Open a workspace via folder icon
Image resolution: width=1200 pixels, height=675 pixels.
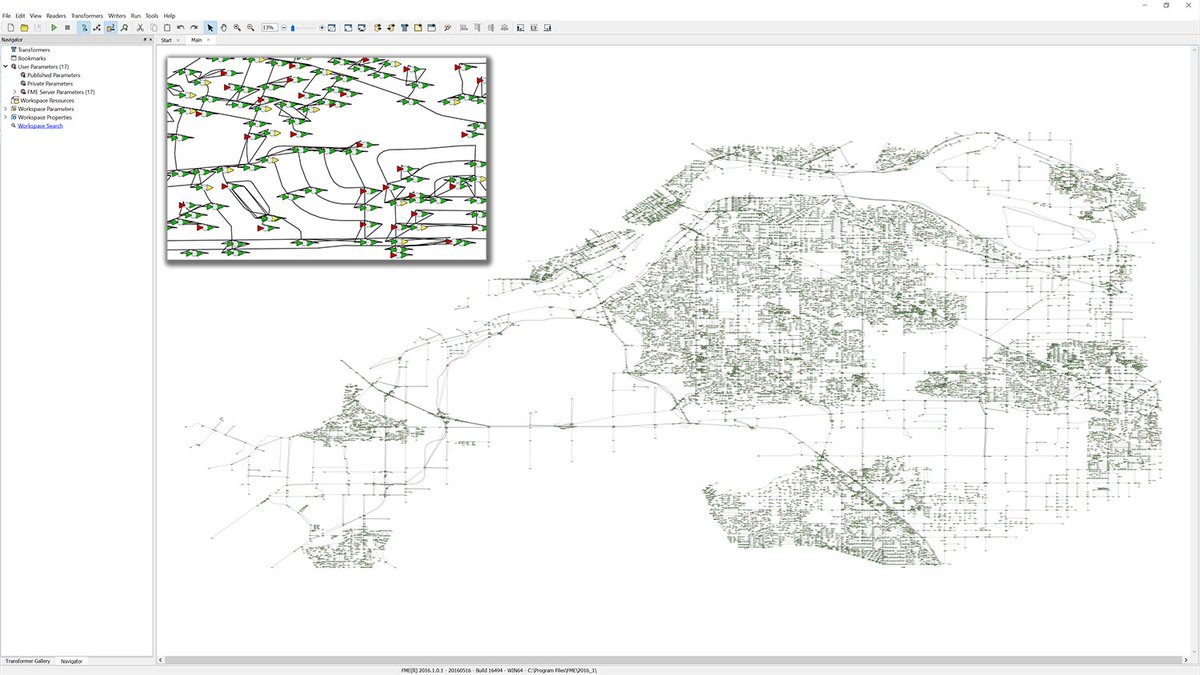point(25,27)
